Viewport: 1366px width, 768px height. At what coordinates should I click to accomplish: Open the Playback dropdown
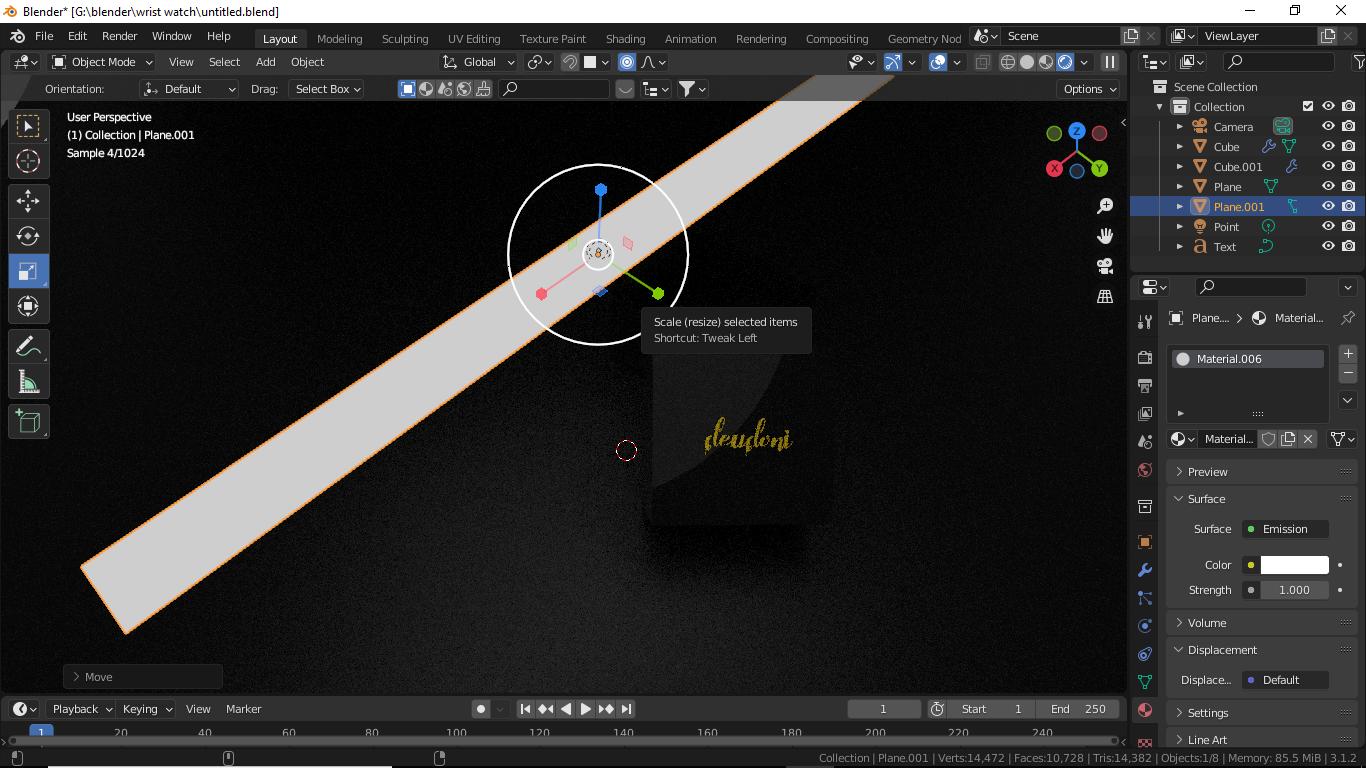tap(82, 709)
